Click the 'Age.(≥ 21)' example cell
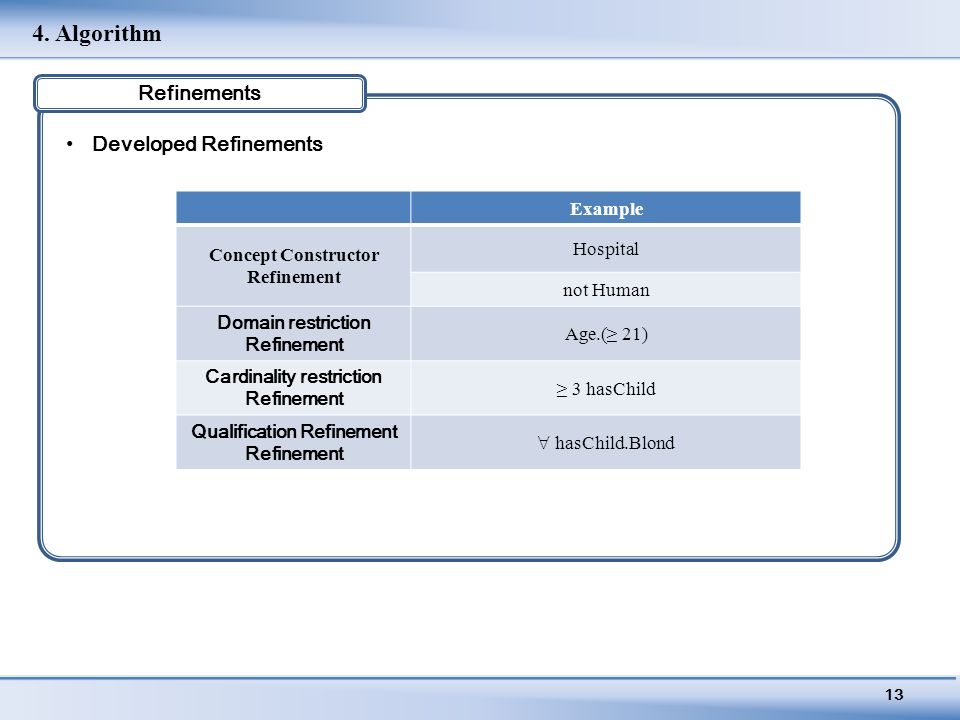The width and height of the screenshot is (960, 720). [x=606, y=334]
